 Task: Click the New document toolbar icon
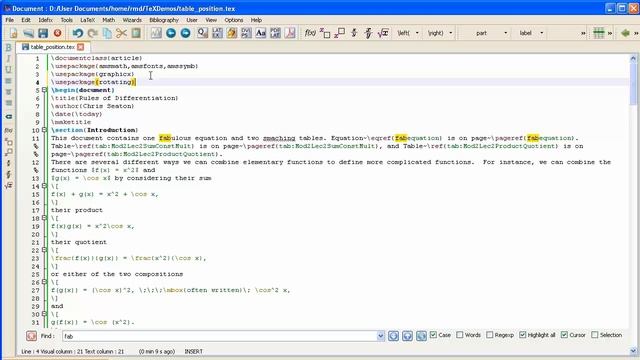[x=13, y=33]
